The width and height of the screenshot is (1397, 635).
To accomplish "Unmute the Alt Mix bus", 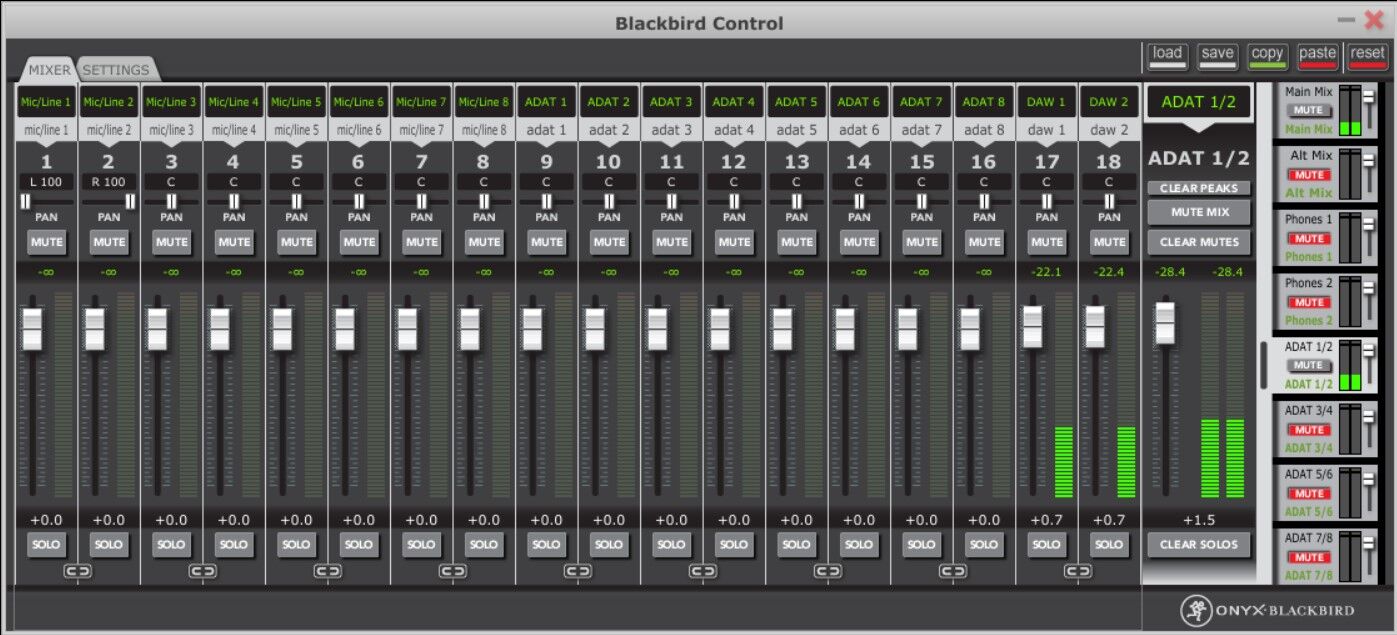I will pos(1309,175).
